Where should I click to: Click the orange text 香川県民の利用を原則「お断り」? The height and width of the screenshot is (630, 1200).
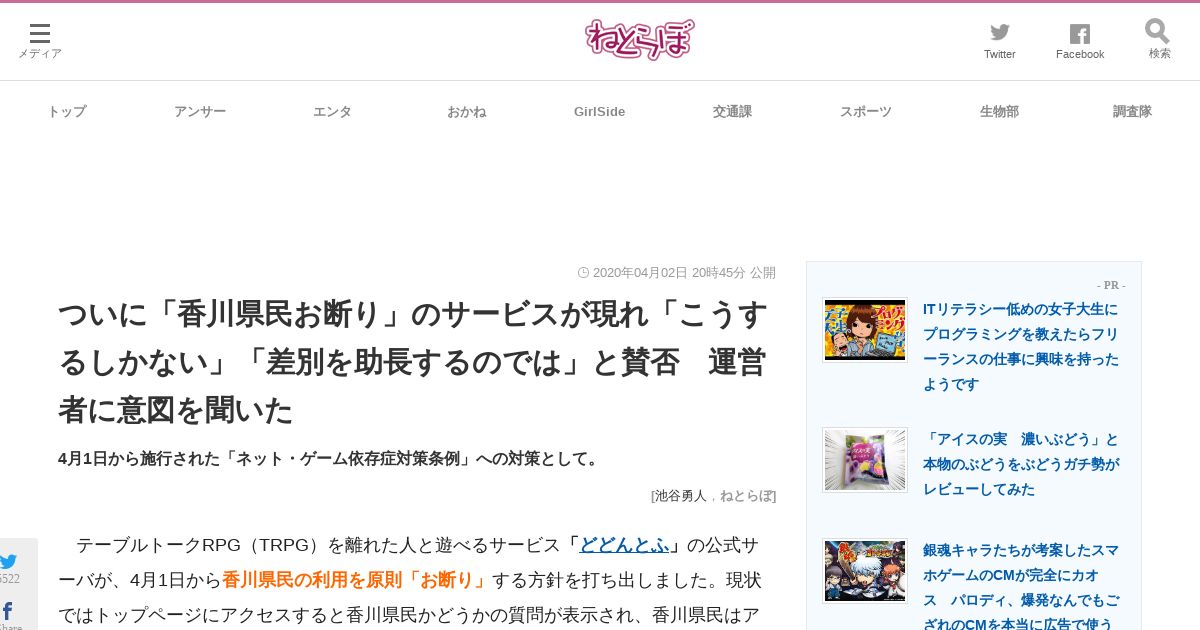pyautogui.click(x=356, y=580)
